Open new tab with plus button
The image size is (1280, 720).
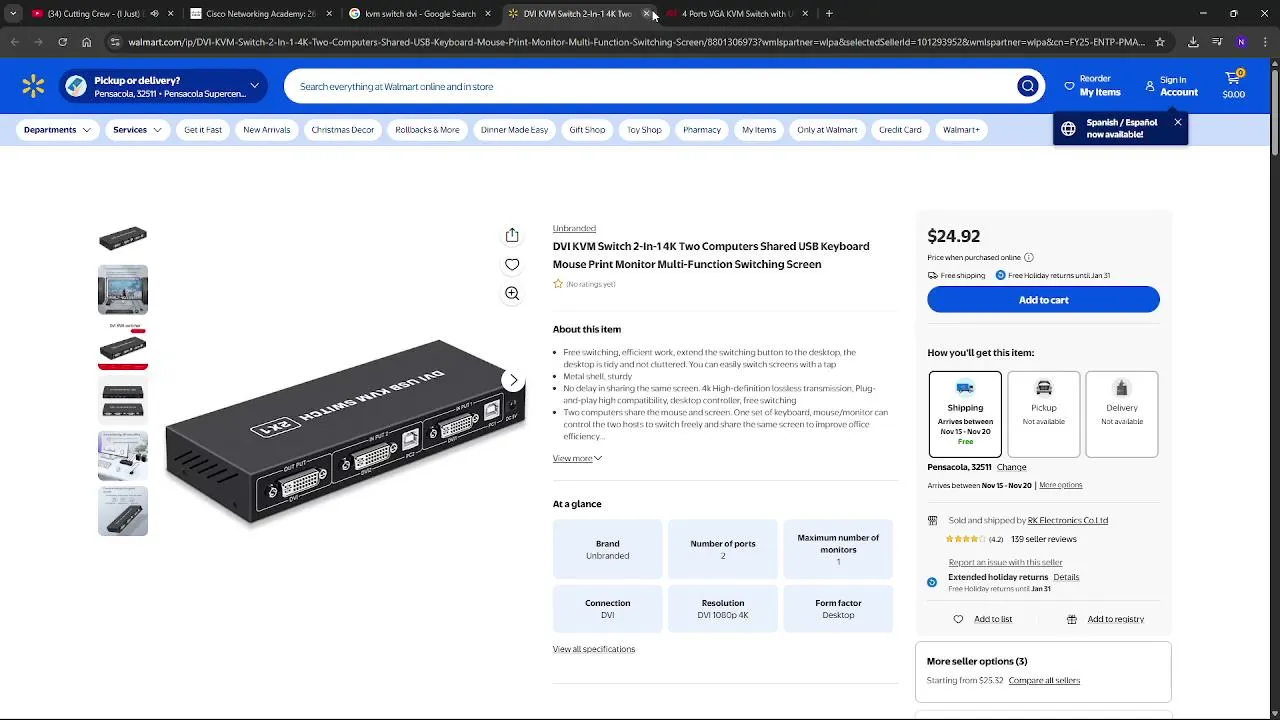[x=829, y=14]
